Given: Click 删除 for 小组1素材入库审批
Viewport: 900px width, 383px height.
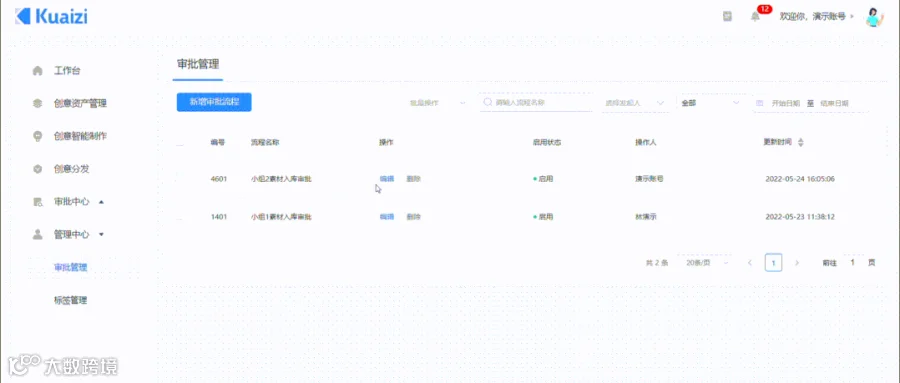Looking at the screenshot, I should click(x=414, y=217).
